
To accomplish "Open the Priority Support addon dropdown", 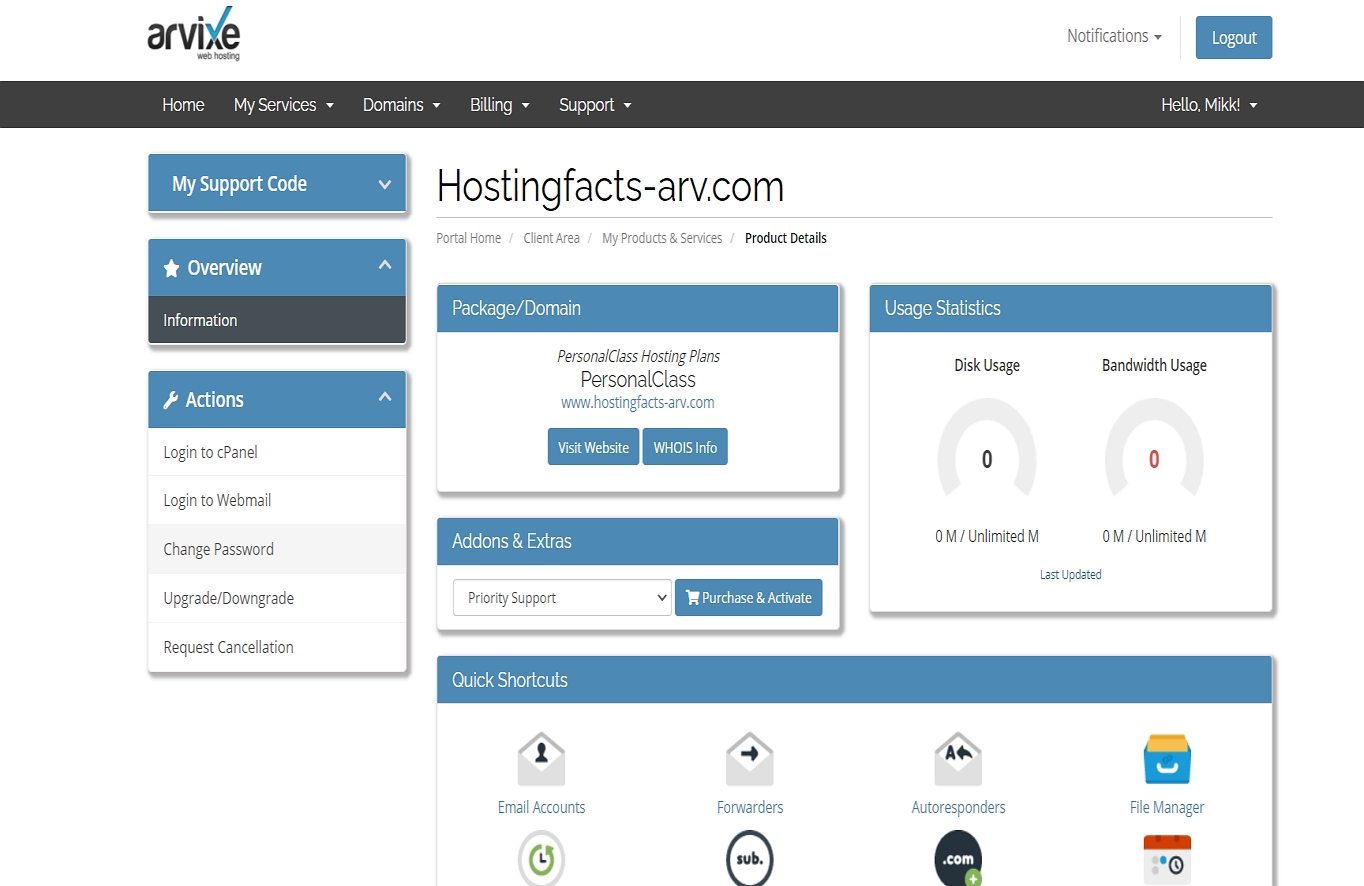I will pyautogui.click(x=562, y=598).
